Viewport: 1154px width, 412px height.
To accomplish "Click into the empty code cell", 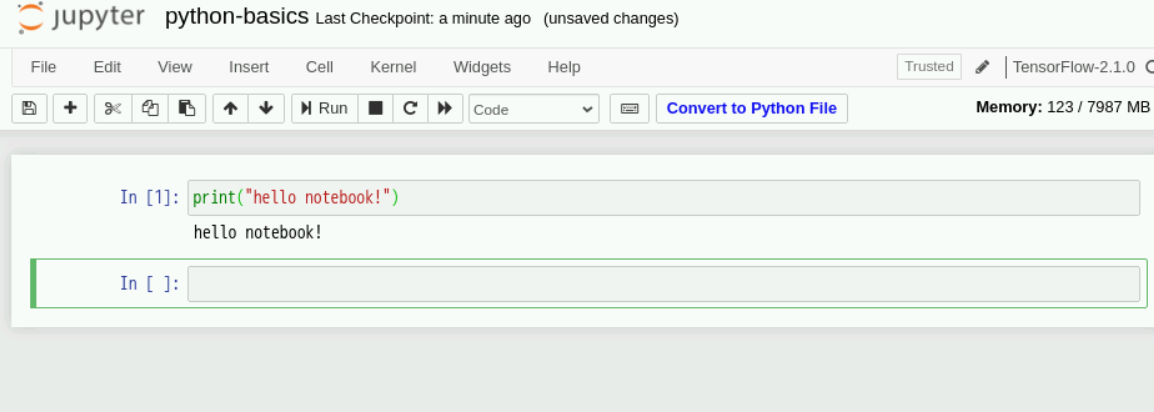I will click(663, 284).
